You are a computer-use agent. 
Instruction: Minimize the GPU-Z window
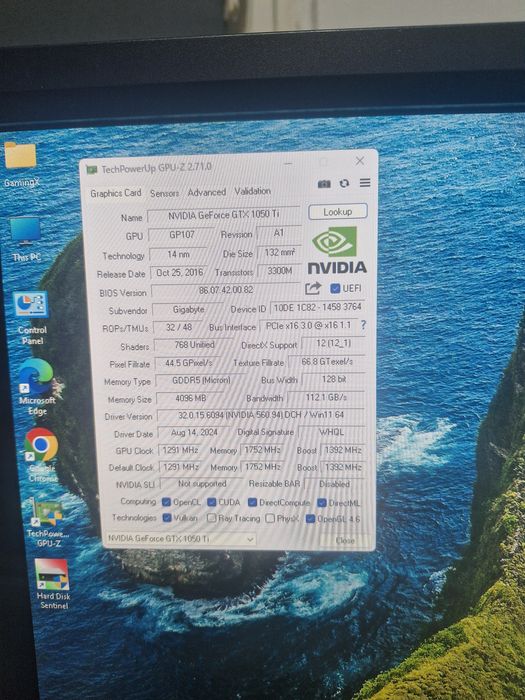pos(289,163)
